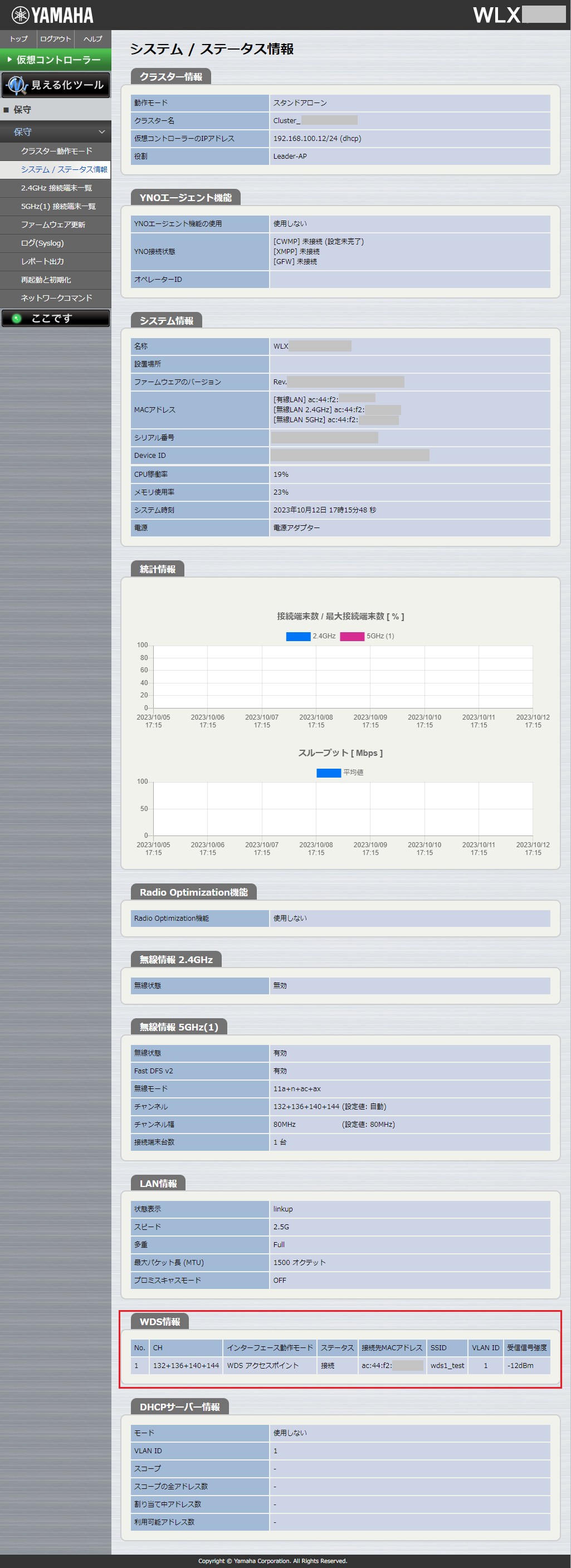Open 再起動と初期化 page
This screenshot has width=571, height=1568.
click(x=46, y=280)
